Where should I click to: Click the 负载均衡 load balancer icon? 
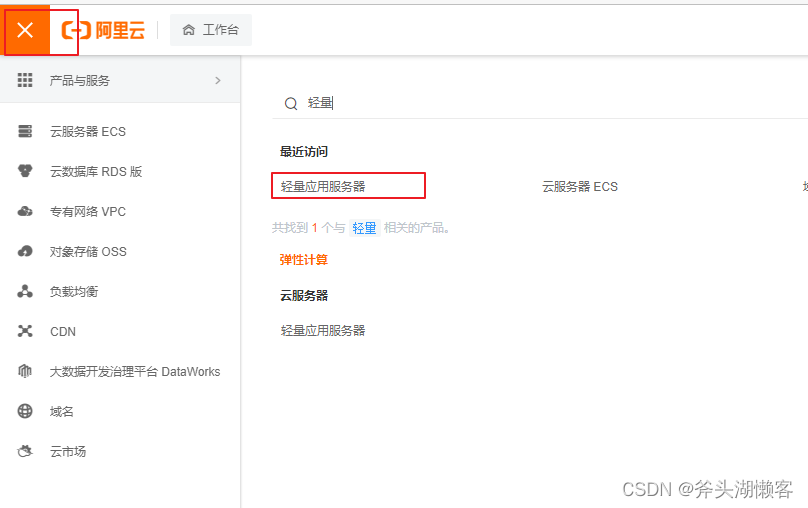[x=25, y=291]
